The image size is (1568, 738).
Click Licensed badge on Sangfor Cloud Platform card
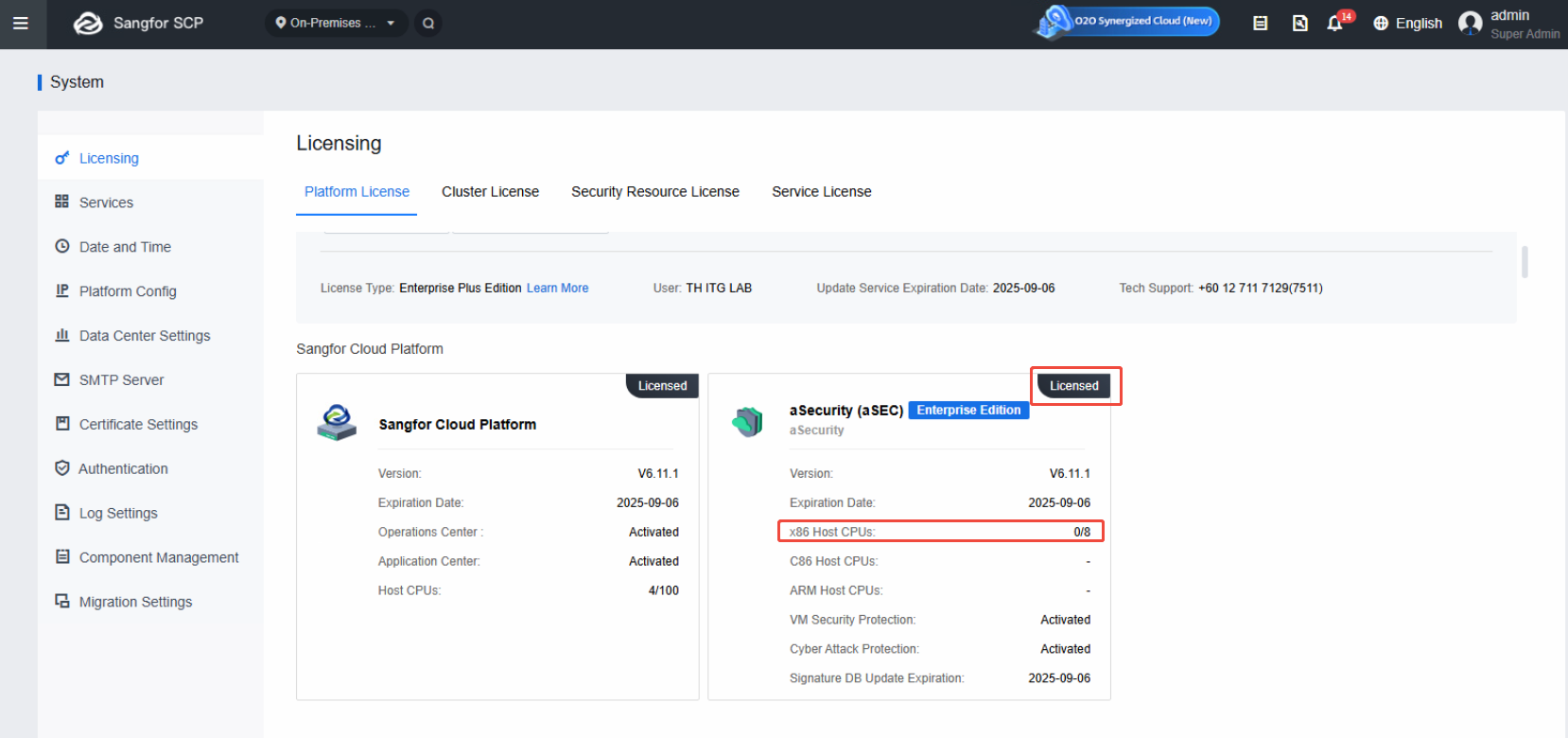point(662,386)
